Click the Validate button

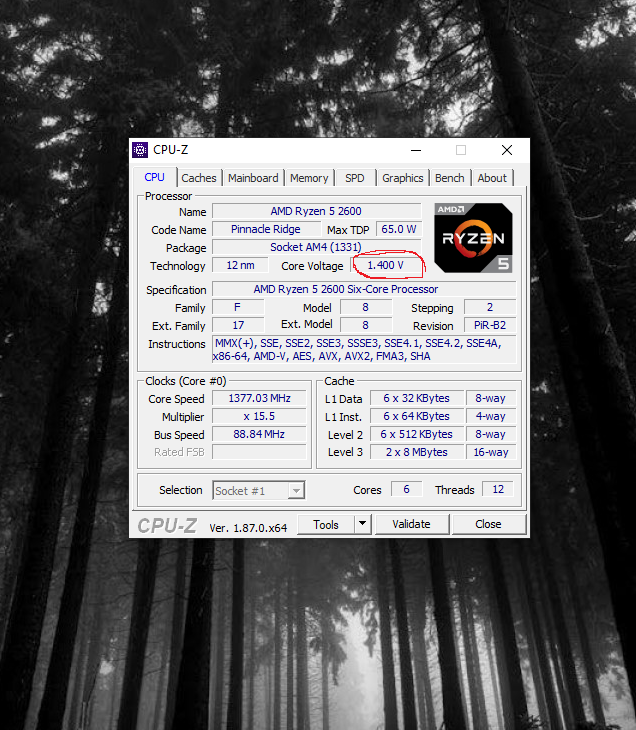pos(412,524)
